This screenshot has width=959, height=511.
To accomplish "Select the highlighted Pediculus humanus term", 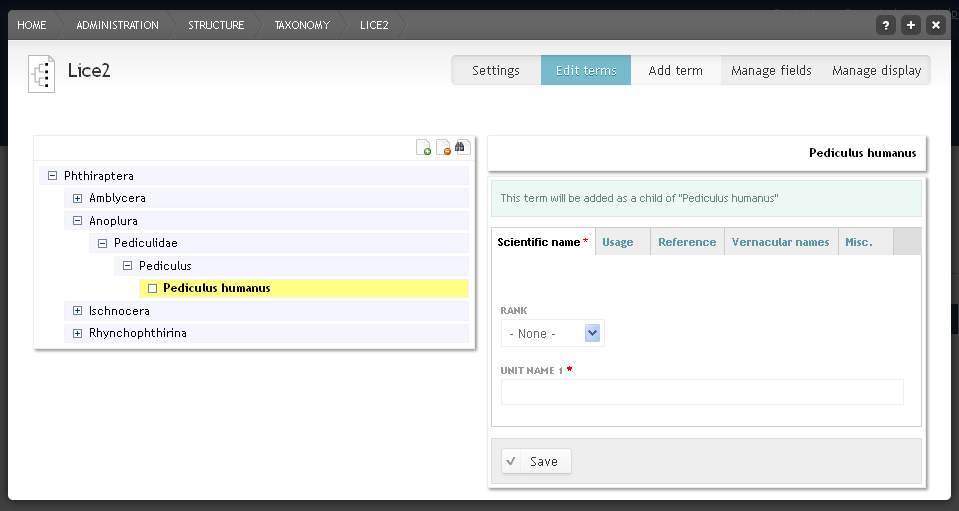I will pos(217,289).
